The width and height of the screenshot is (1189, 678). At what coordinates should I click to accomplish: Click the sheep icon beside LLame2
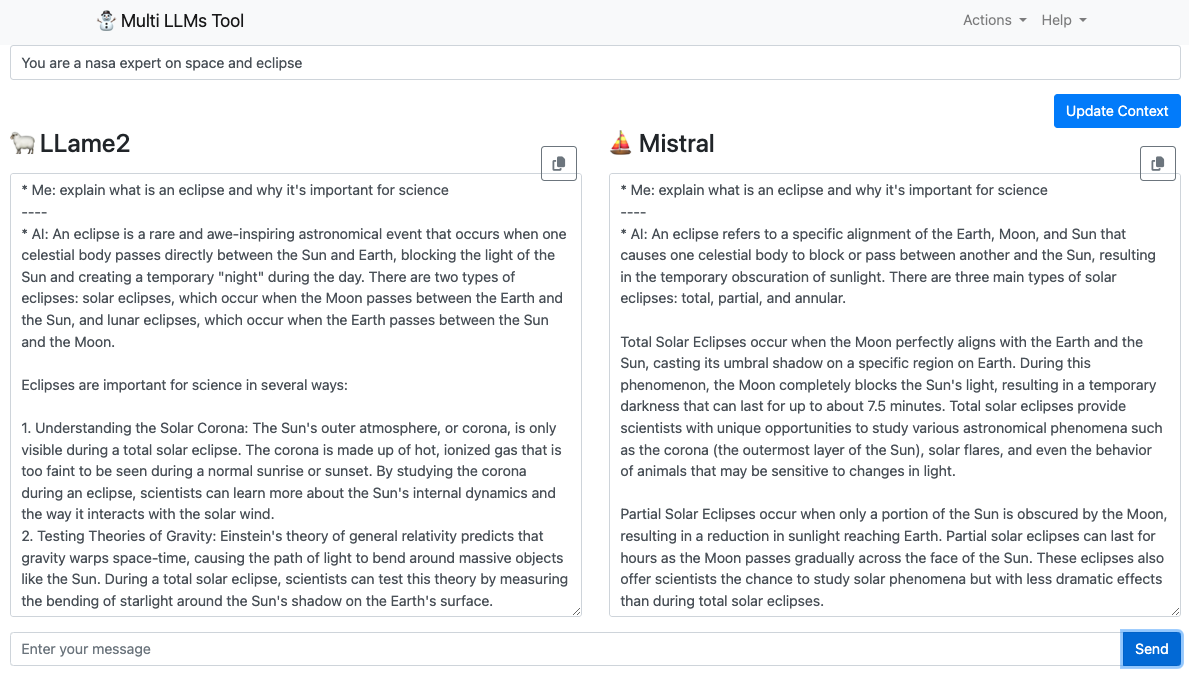(23, 143)
